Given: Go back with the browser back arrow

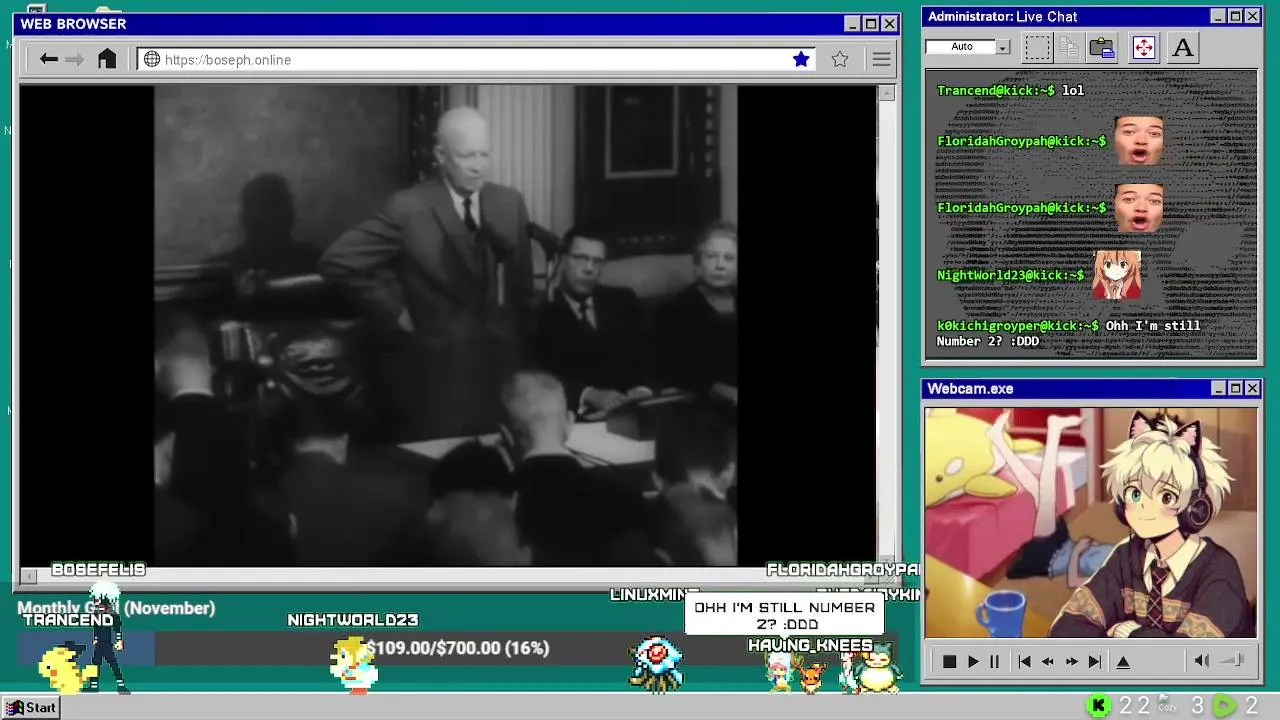Looking at the screenshot, I should pyautogui.click(x=48, y=59).
